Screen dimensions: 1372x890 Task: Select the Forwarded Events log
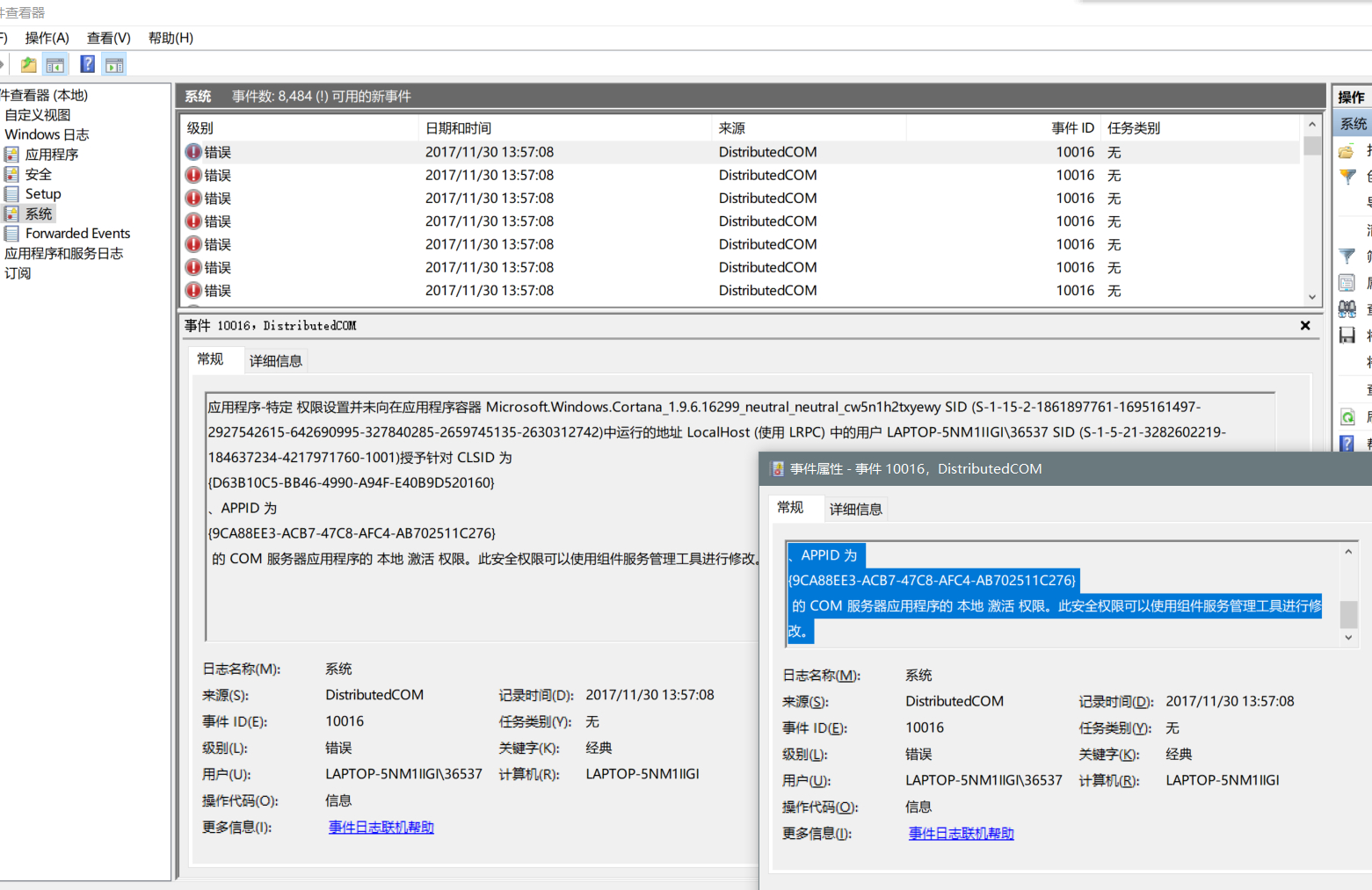coord(77,234)
